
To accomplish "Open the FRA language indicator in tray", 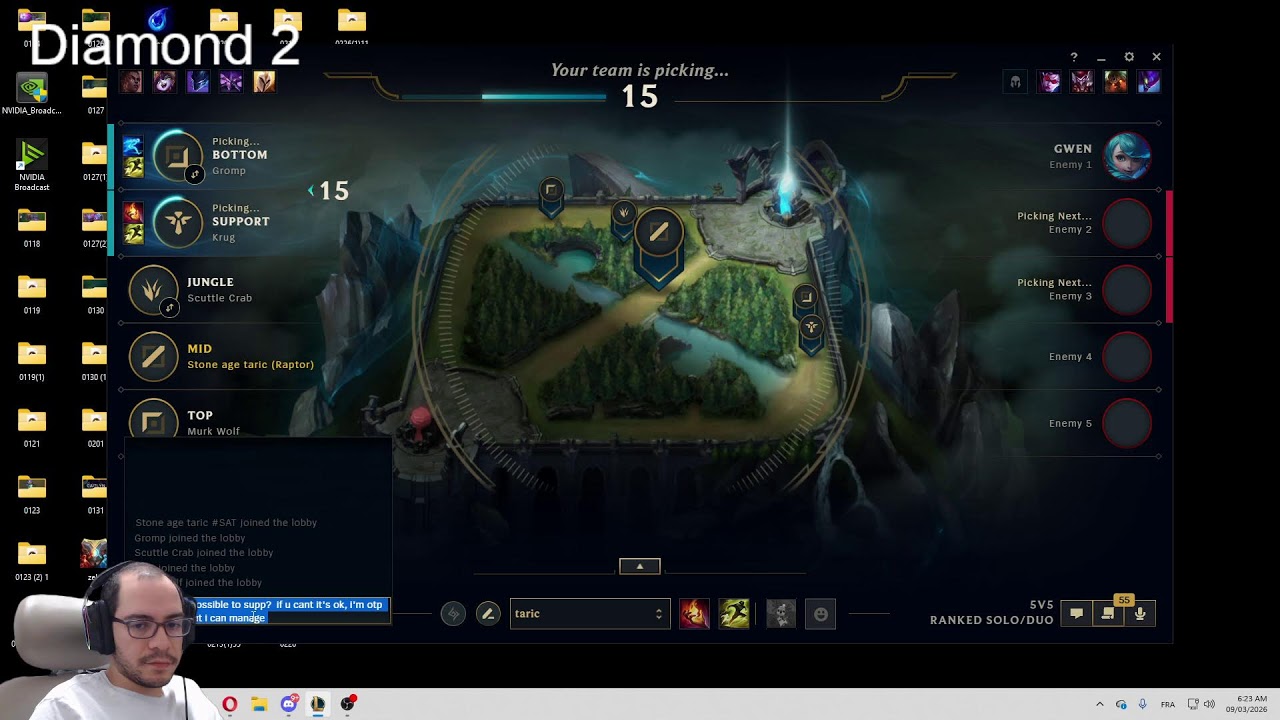I will 1168,704.
